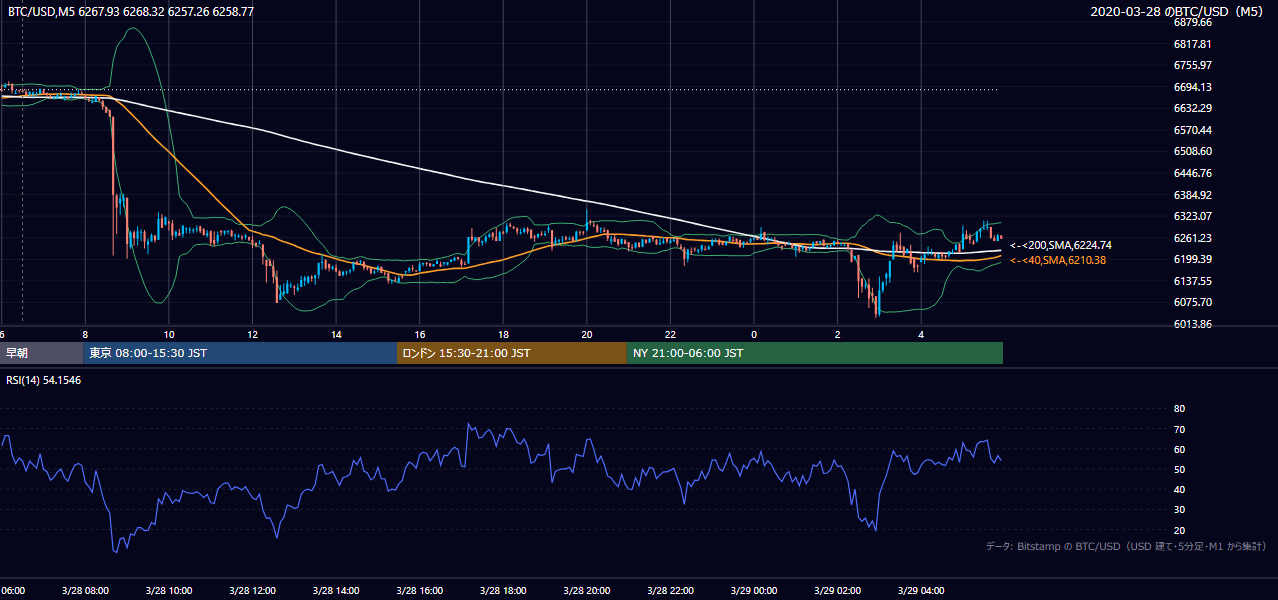The width and height of the screenshot is (1278, 600).
Task: Click the 6013.86 price axis label
Action: click(x=1192, y=324)
